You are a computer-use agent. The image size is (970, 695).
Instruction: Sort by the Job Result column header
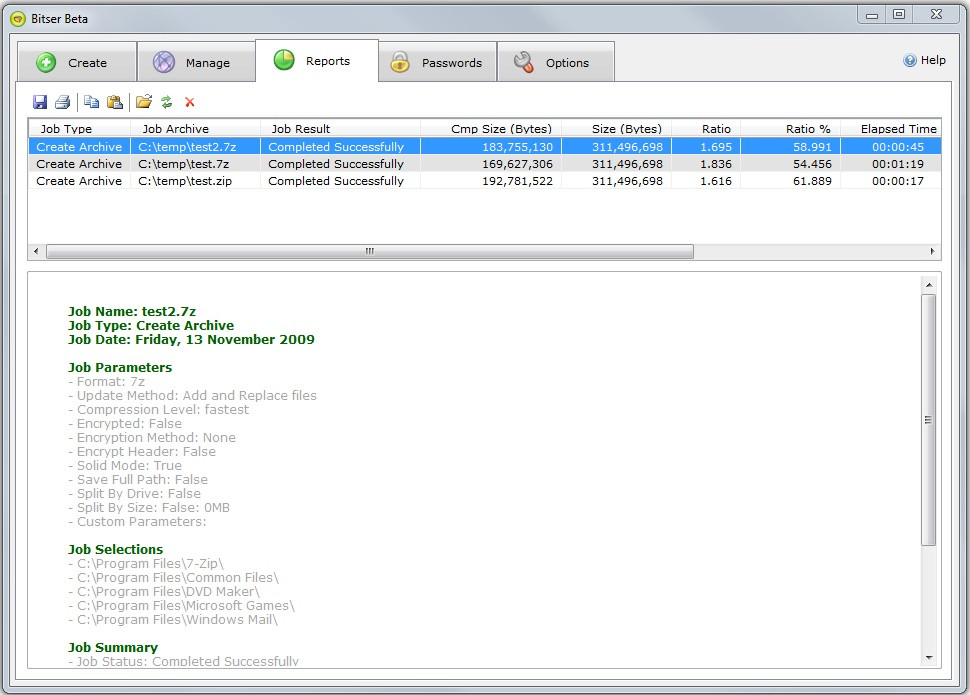340,129
